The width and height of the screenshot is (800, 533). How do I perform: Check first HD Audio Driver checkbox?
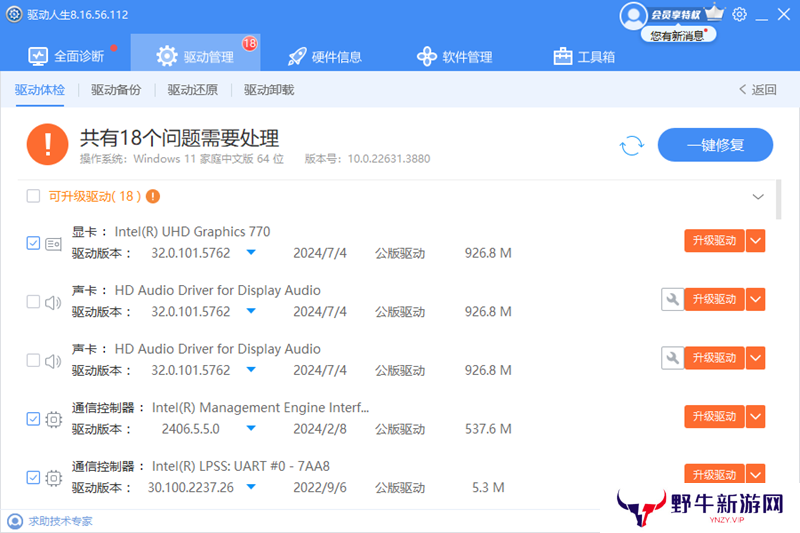33,302
